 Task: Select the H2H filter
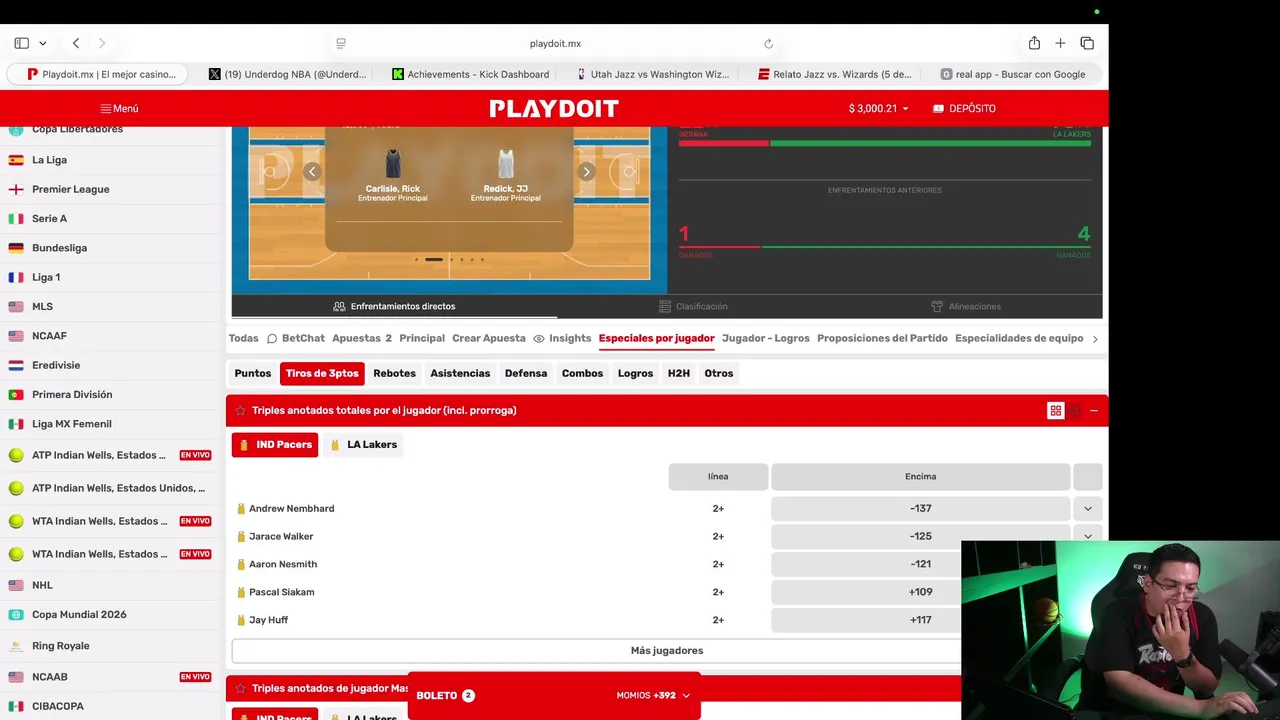[679, 373]
